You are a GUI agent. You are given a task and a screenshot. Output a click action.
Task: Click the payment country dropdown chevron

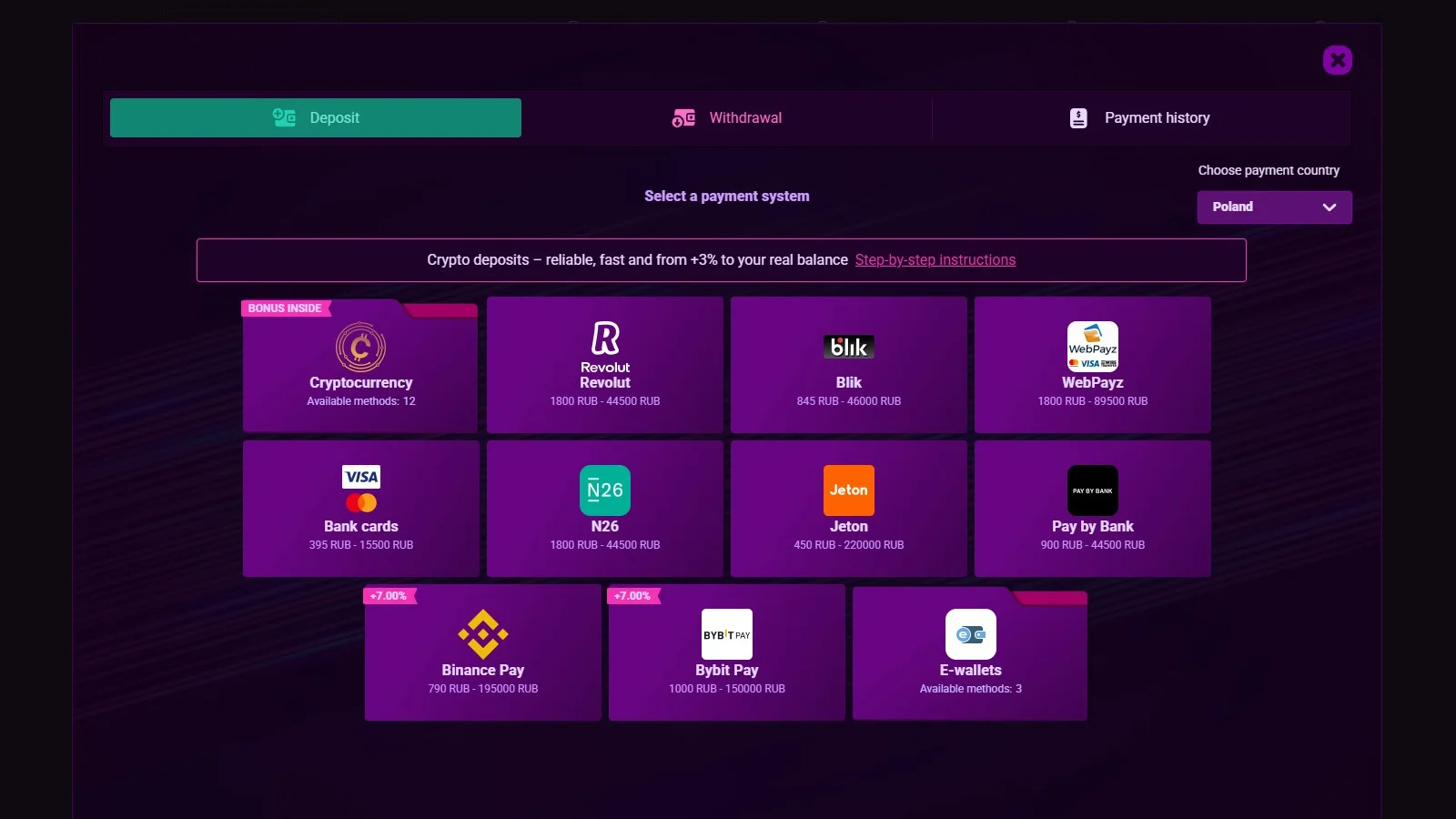[x=1330, y=207]
